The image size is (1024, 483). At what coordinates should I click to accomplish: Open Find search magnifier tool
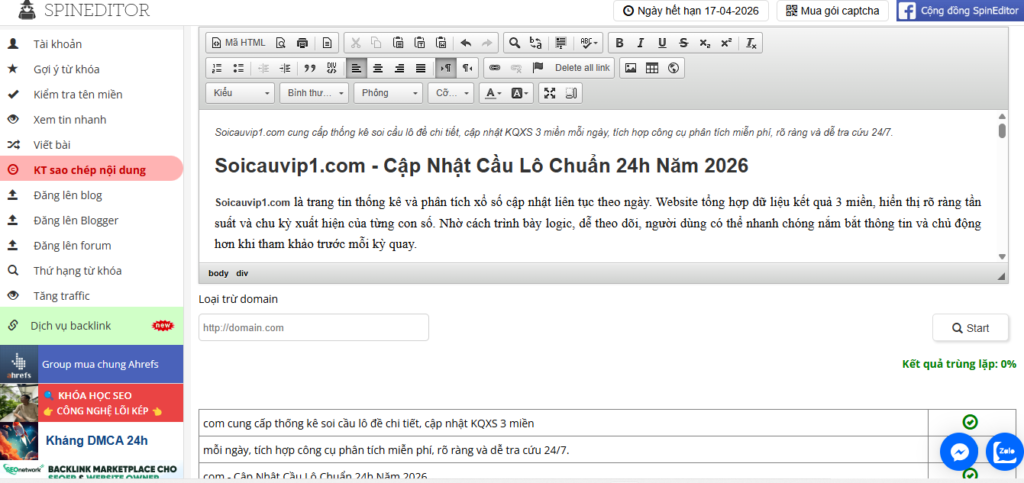point(514,43)
